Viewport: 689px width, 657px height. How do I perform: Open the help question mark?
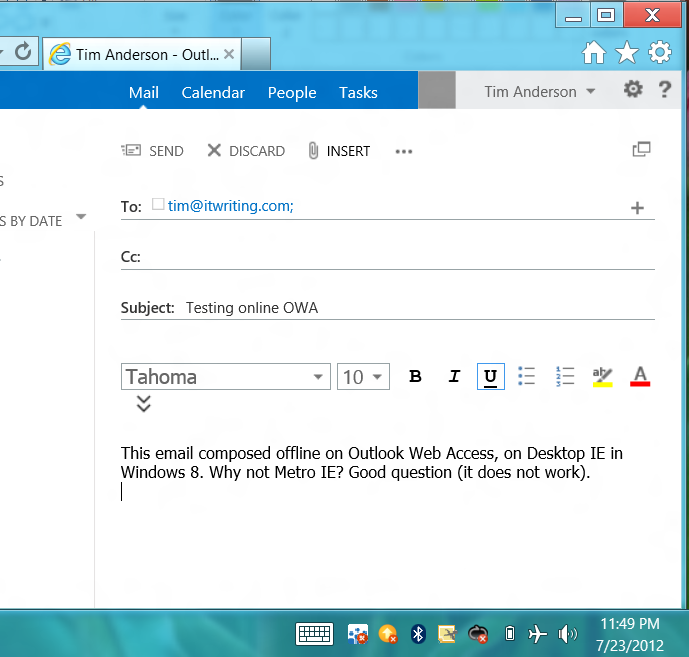coord(665,89)
